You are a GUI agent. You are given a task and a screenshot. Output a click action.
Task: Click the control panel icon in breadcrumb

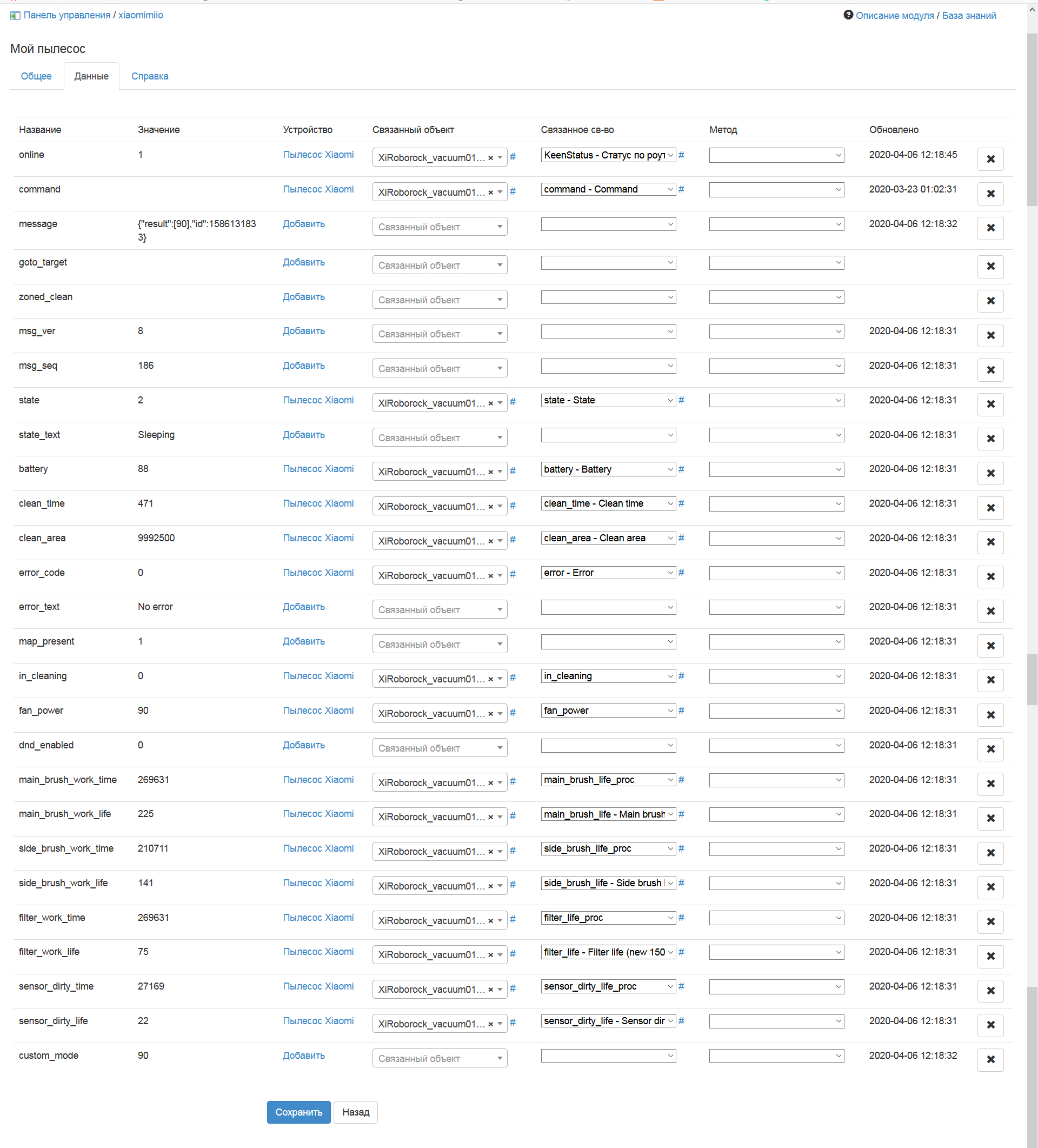[15, 15]
